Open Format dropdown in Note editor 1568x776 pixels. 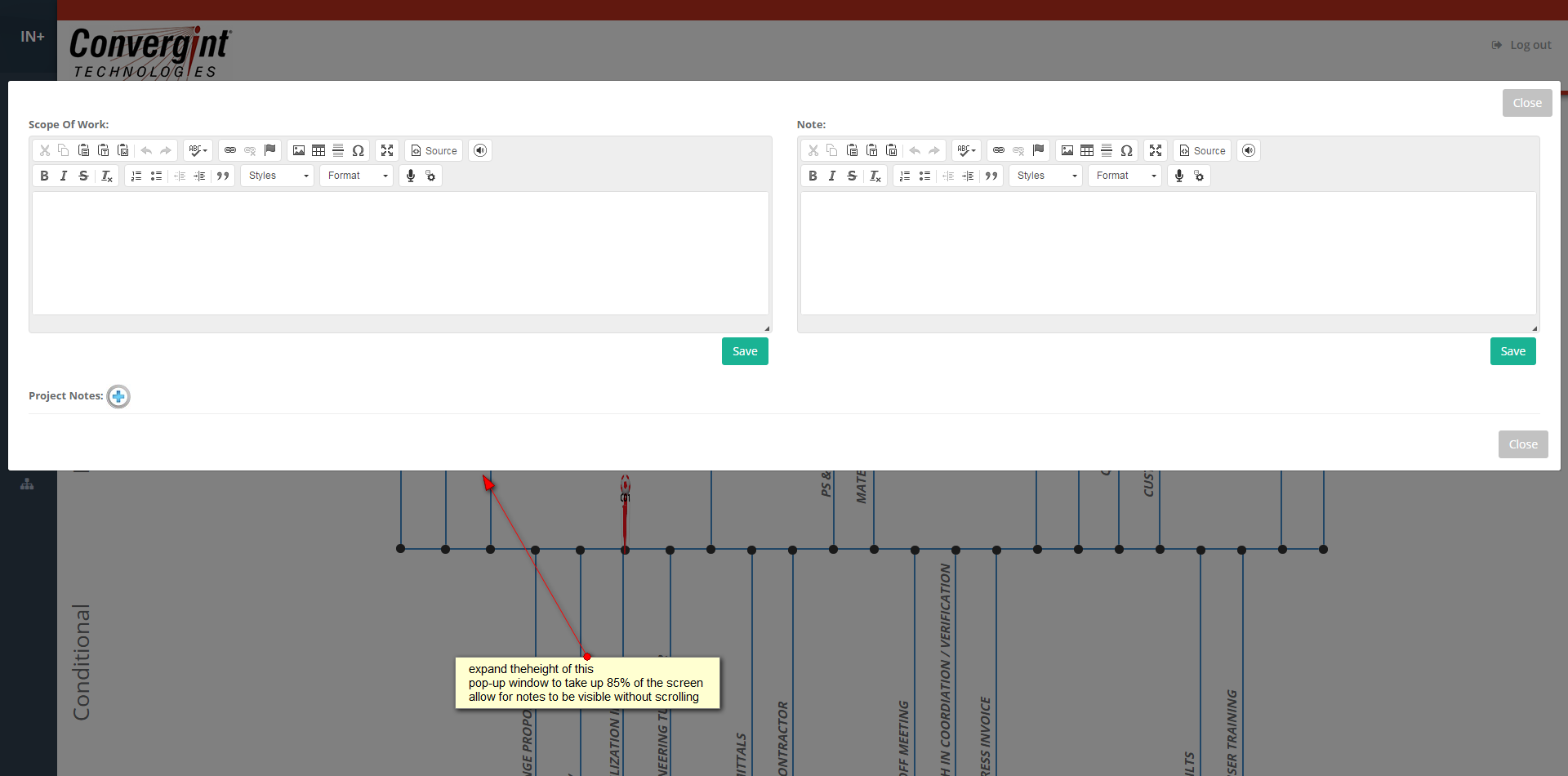coord(1125,176)
